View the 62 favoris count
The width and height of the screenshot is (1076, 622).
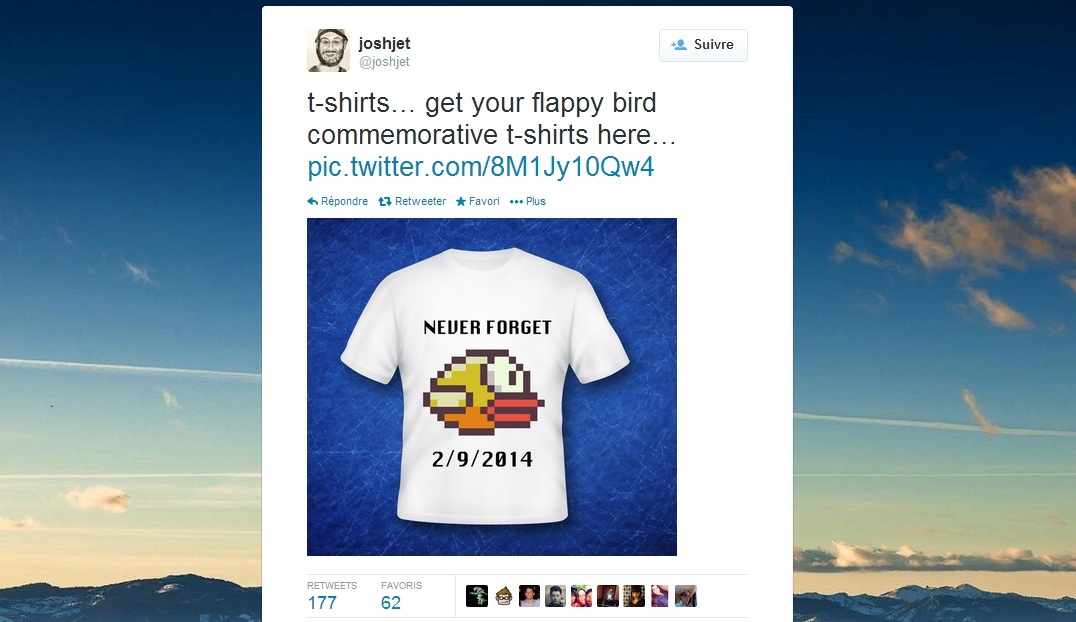tap(390, 603)
